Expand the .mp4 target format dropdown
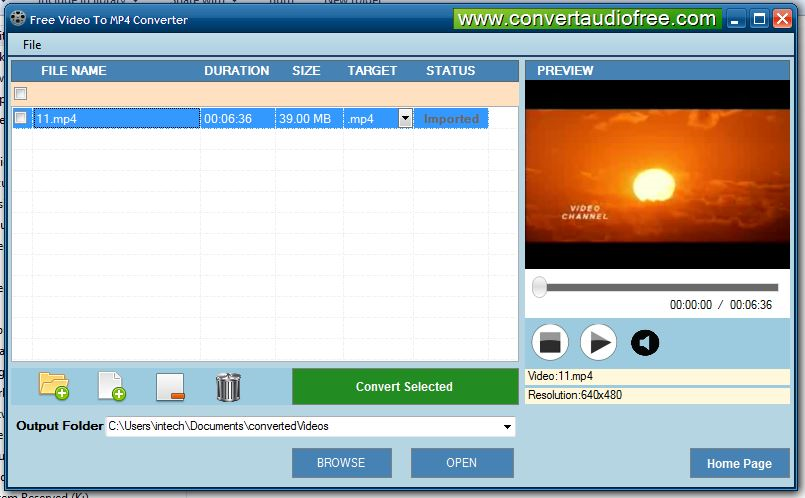This screenshot has width=805, height=498. pos(405,118)
